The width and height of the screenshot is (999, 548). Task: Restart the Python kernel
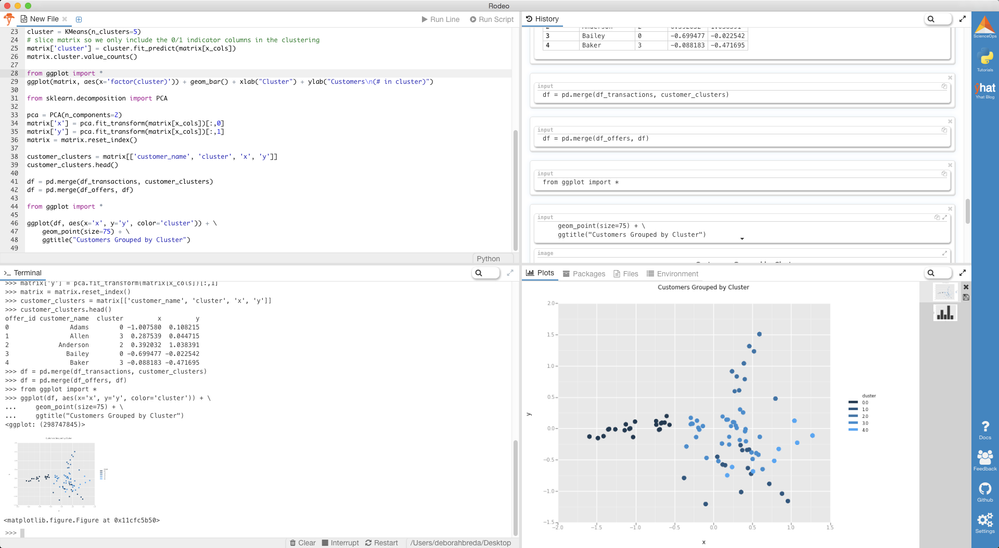click(382, 543)
